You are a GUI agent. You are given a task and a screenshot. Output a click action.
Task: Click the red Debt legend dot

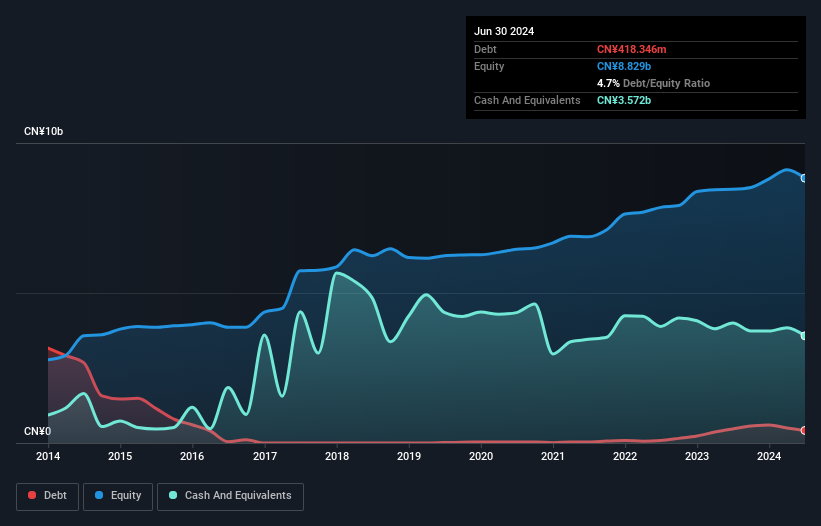32,495
